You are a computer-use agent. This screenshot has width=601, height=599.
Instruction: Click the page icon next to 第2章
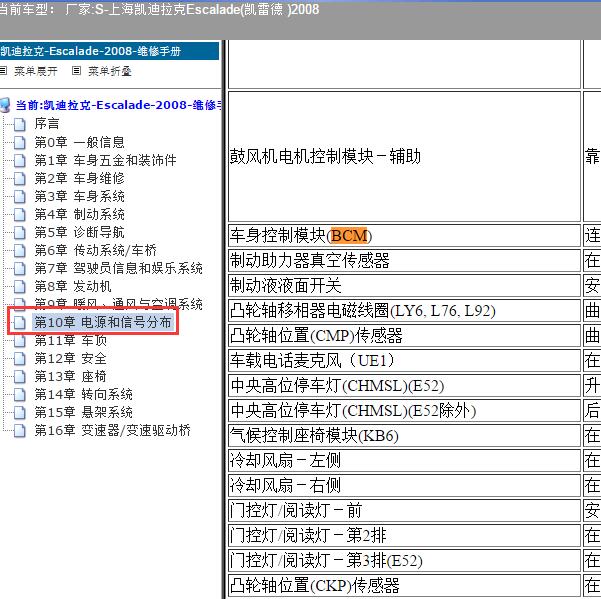pyautogui.click(x=20, y=179)
